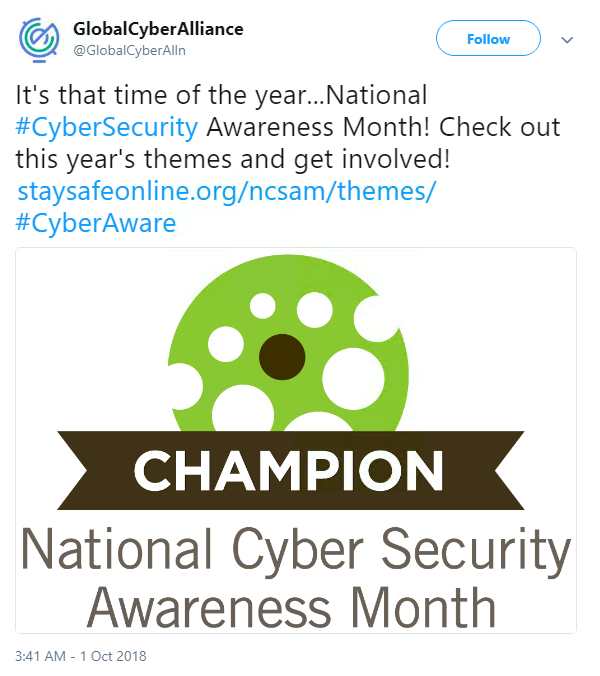600x676 pixels.
Task: Click the CHAMPION banner ribbon
Action: tap(291, 470)
